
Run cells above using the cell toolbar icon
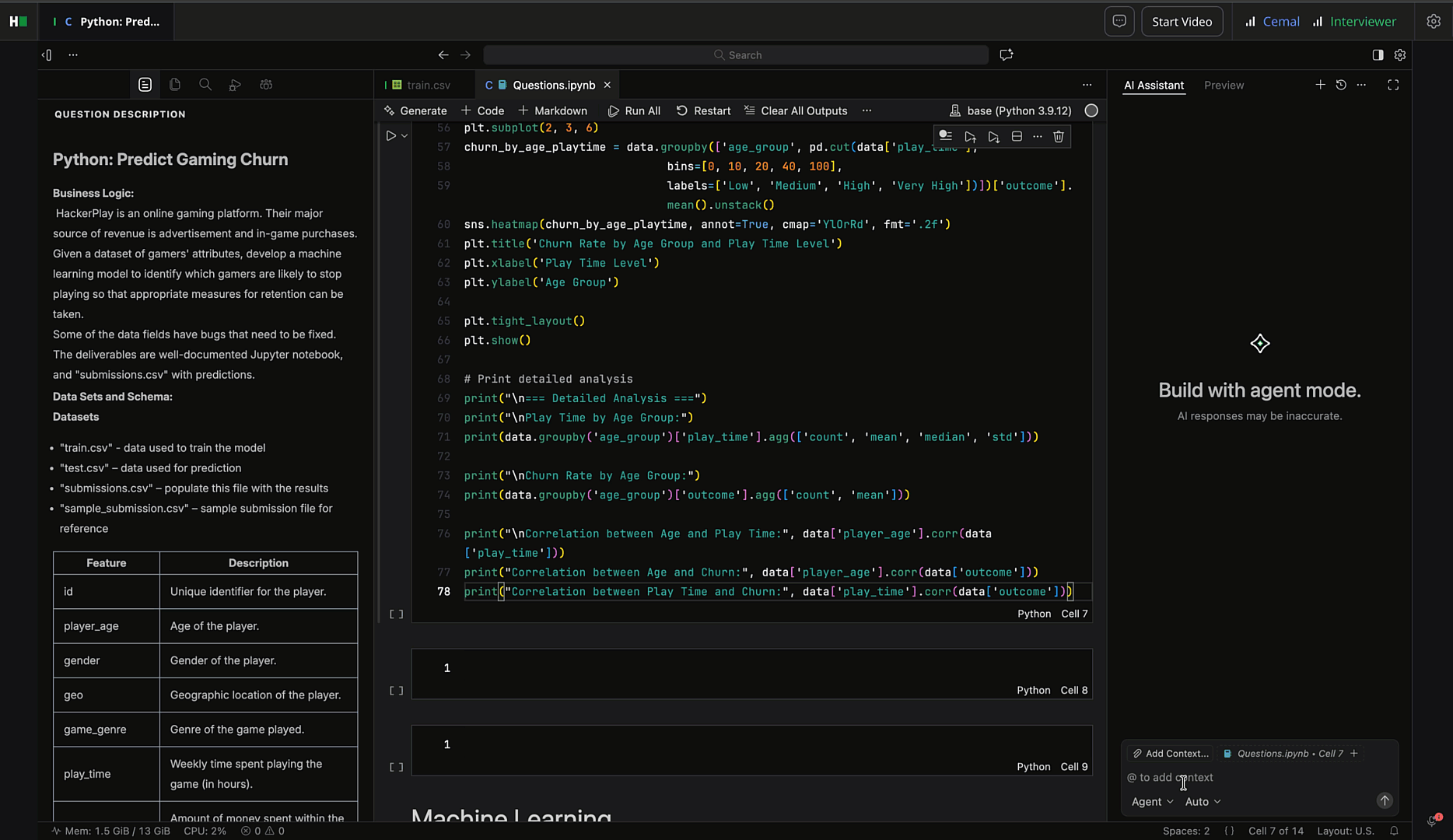click(970, 136)
